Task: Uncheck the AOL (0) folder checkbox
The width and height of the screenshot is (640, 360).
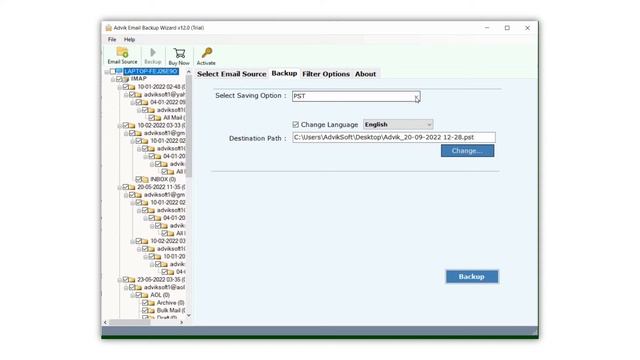Action: pos(139,295)
